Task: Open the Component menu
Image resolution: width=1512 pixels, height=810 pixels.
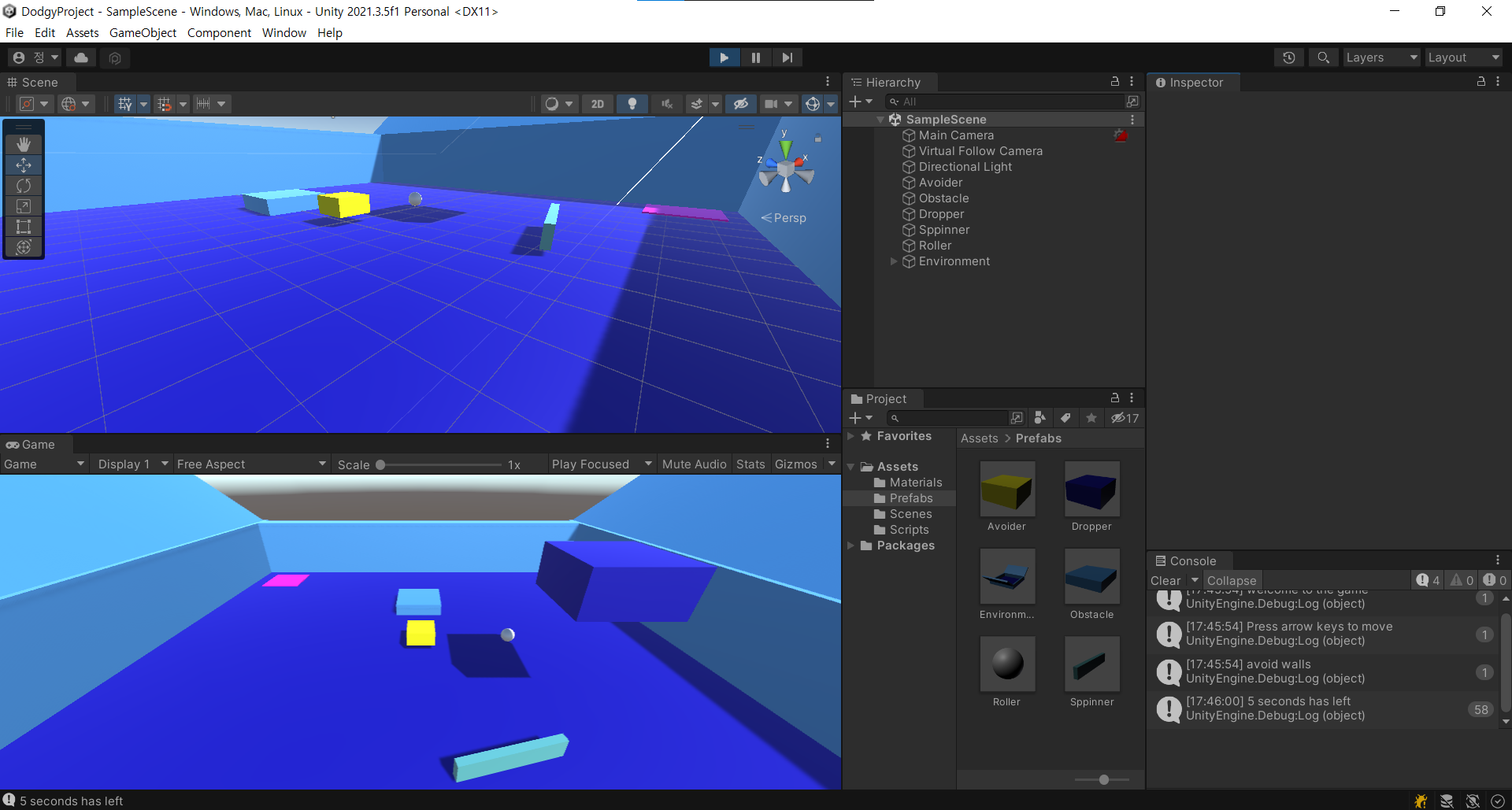Action: click(219, 32)
